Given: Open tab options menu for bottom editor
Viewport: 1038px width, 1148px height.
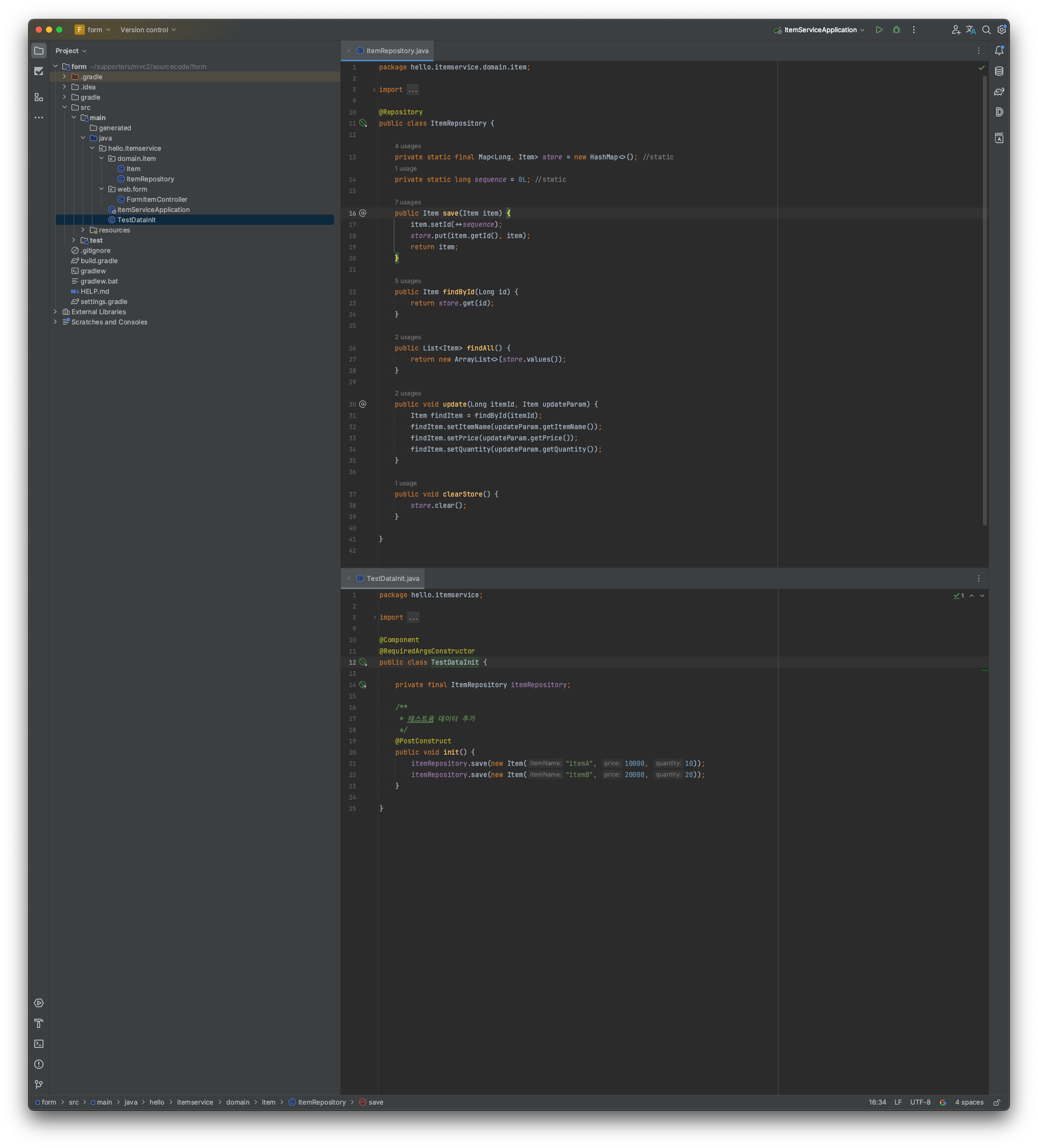Looking at the screenshot, I should coord(978,578).
